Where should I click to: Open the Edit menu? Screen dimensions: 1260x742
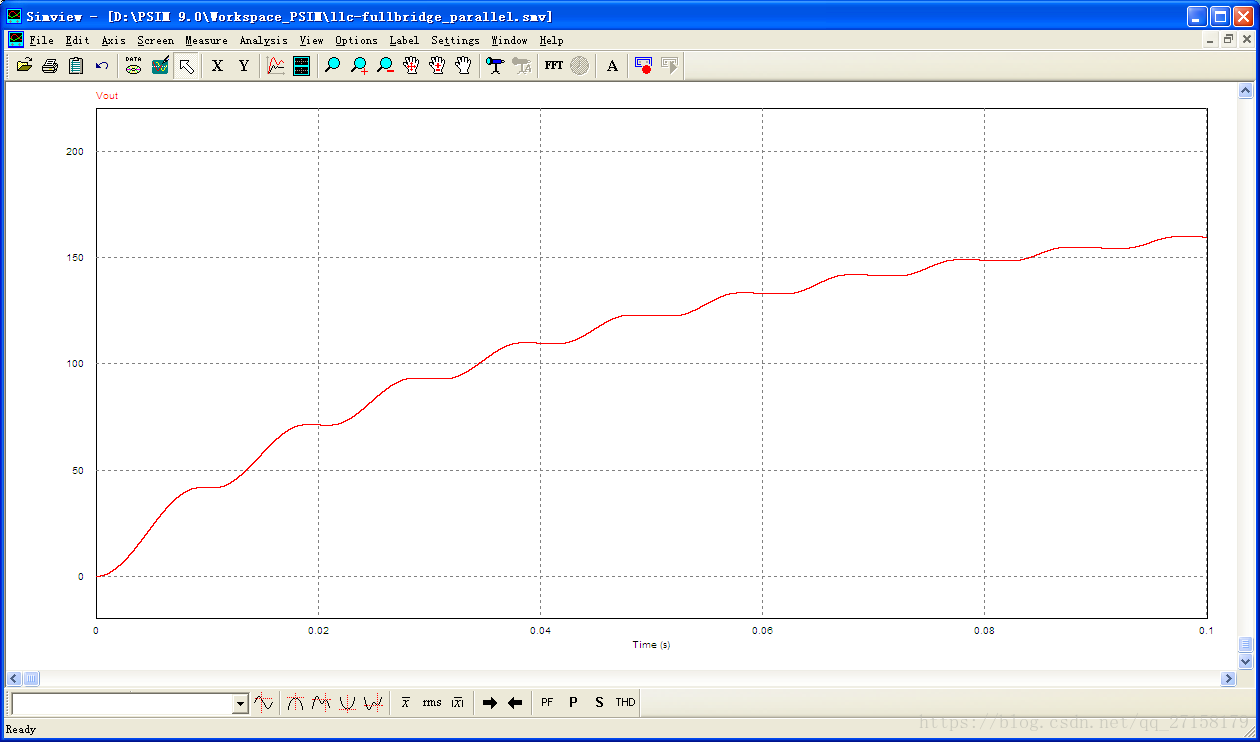click(77, 41)
